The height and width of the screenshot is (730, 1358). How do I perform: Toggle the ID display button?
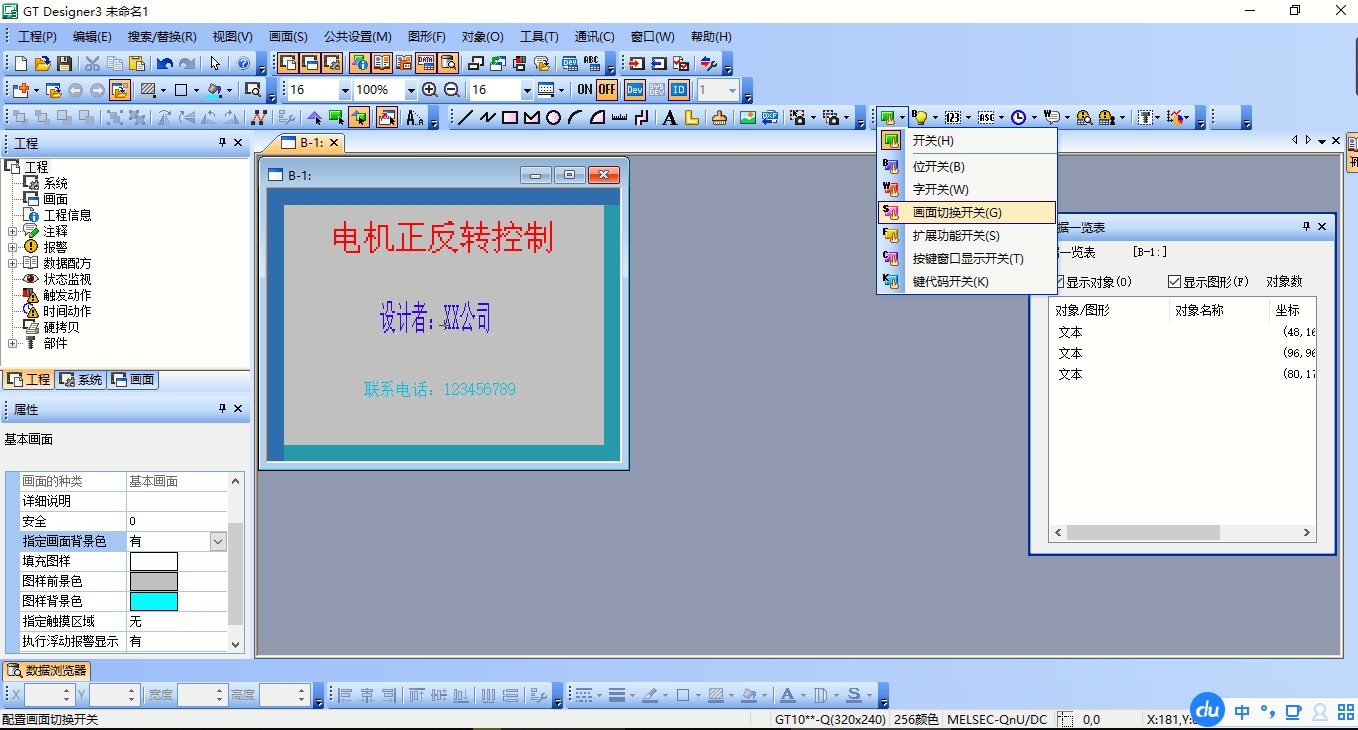click(679, 89)
